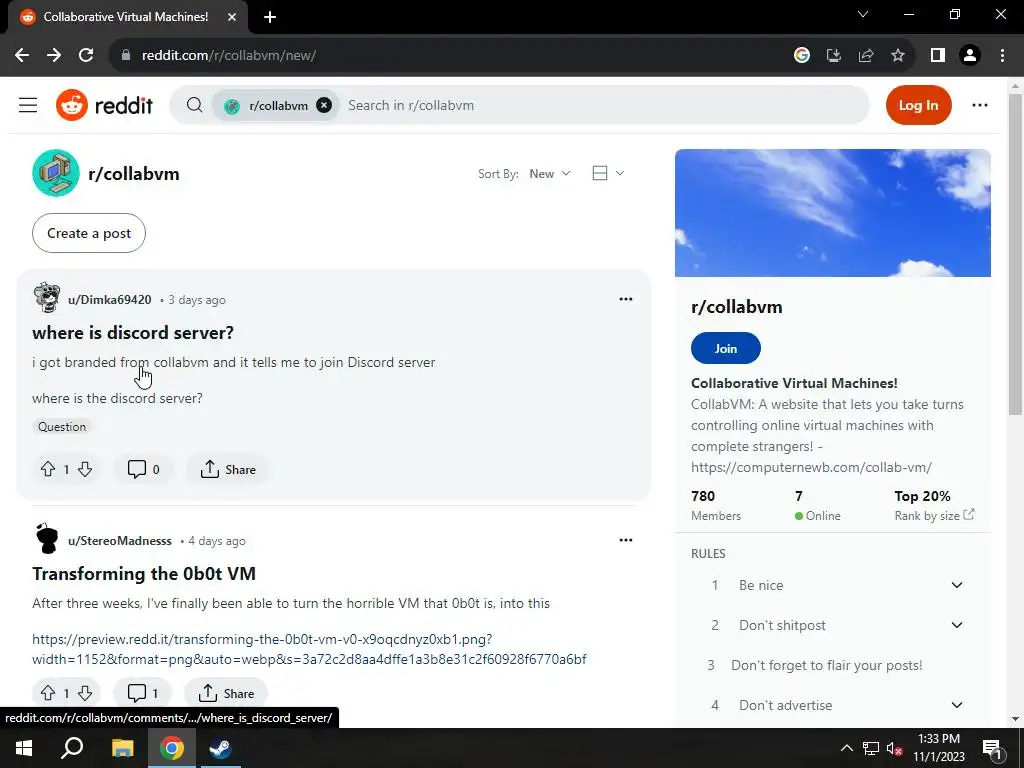
Task: Open the Reddit hamburger menu
Action: (28, 105)
